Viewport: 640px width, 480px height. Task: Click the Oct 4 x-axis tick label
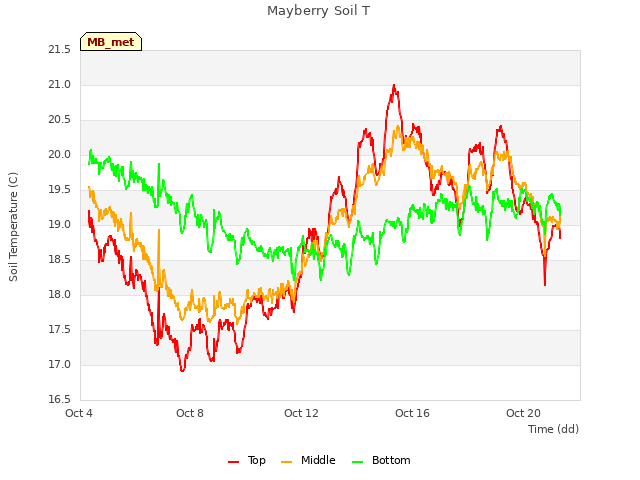click(79, 413)
